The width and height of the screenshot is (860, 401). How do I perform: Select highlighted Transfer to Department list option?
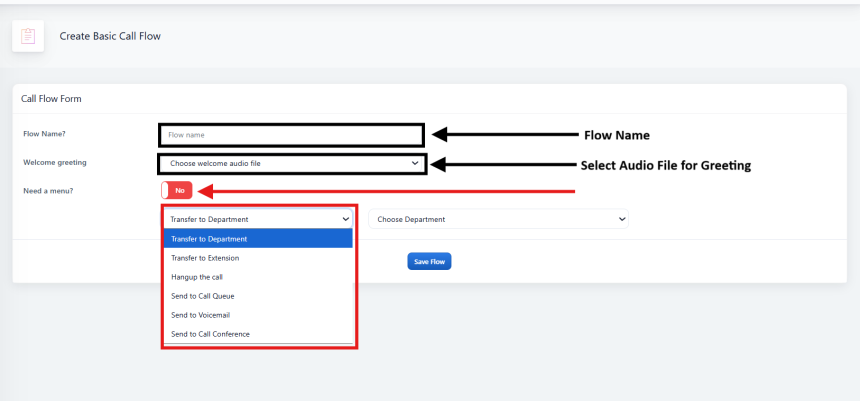point(258,239)
